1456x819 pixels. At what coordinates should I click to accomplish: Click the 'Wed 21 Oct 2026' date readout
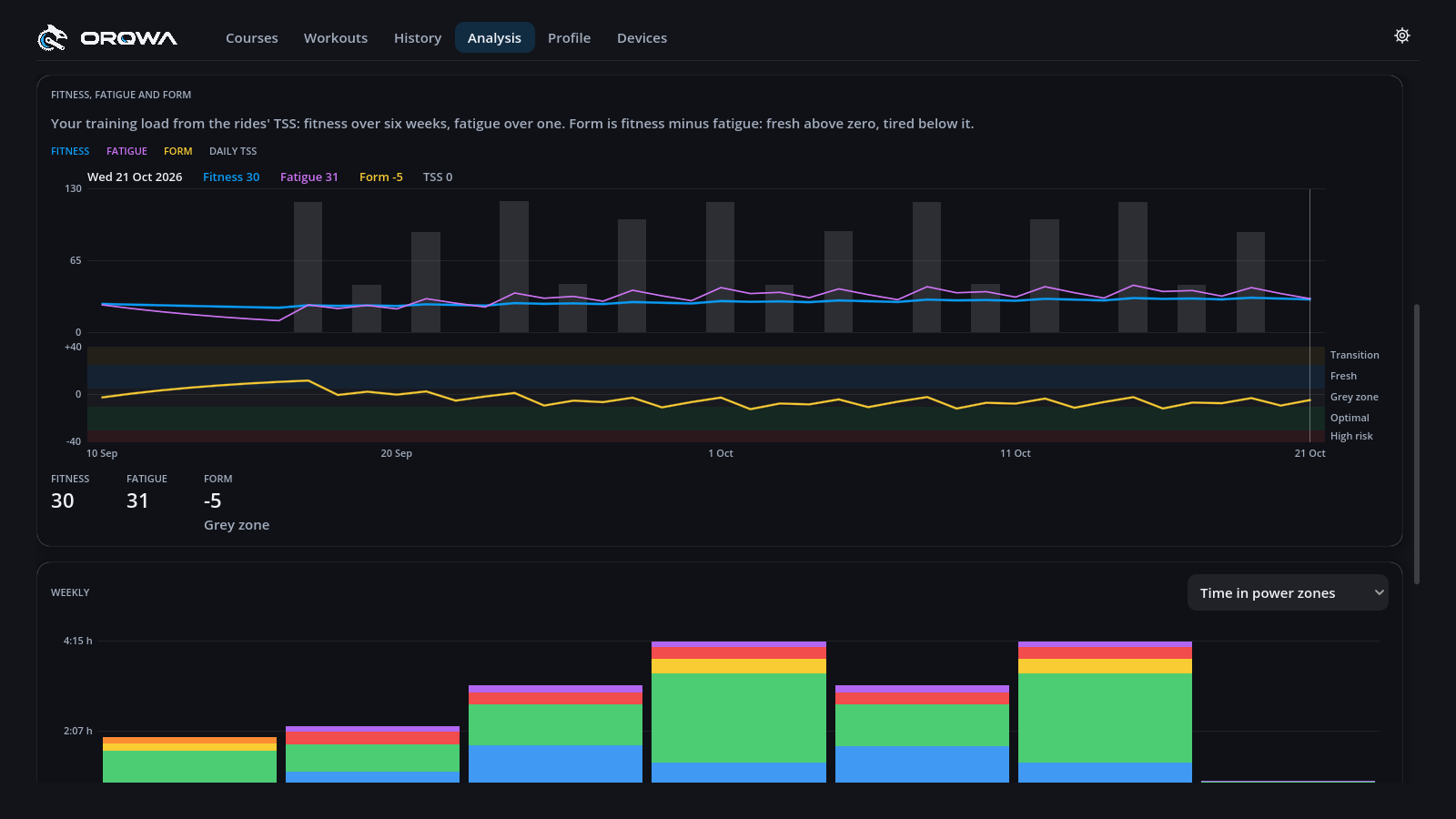(135, 177)
